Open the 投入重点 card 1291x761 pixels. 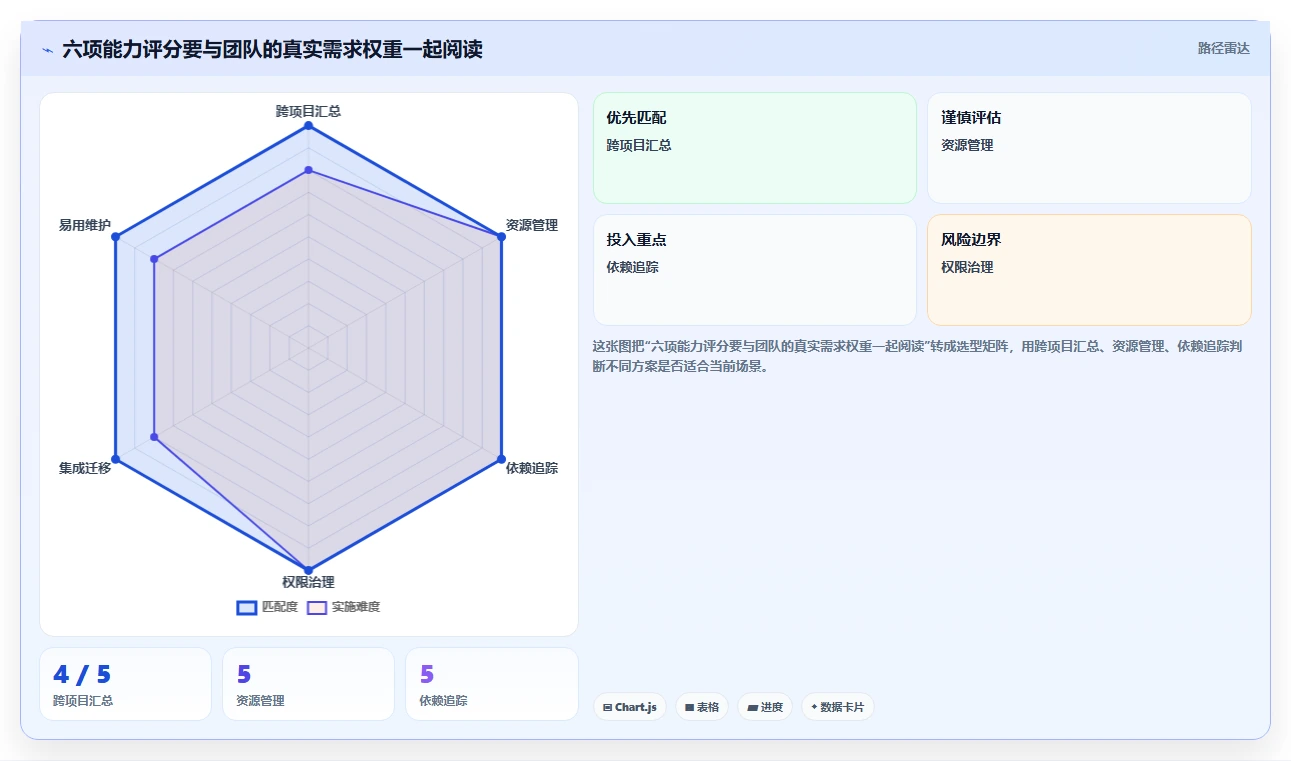(755, 270)
